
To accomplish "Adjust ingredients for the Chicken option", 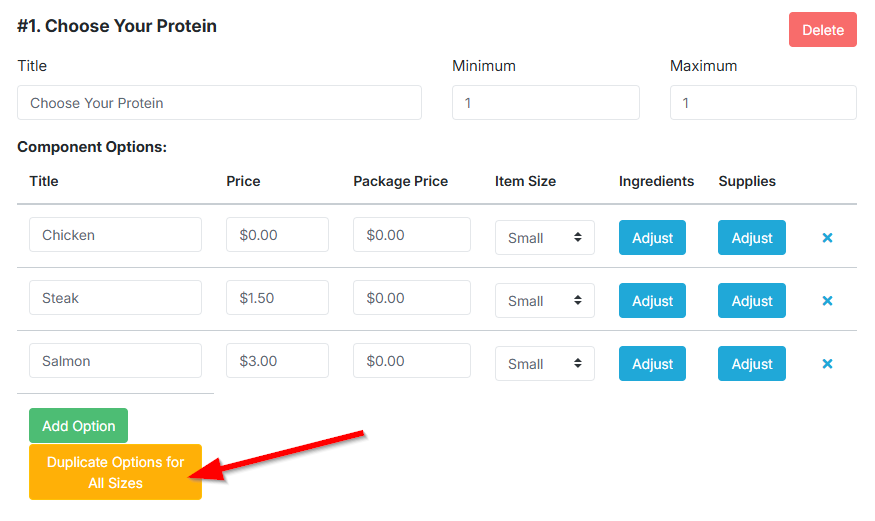I will tap(652, 238).
